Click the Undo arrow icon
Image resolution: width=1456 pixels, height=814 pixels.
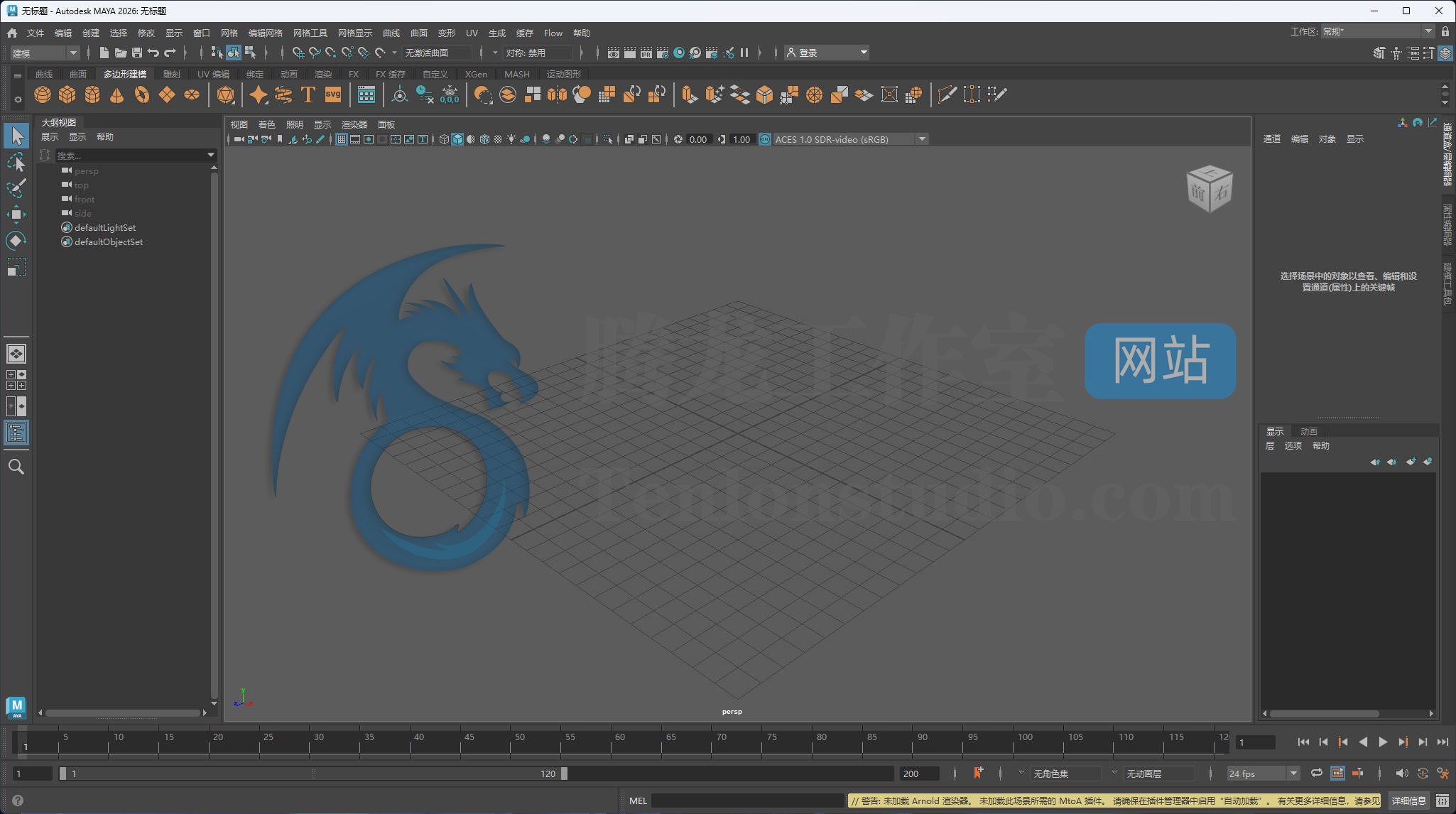coord(153,53)
